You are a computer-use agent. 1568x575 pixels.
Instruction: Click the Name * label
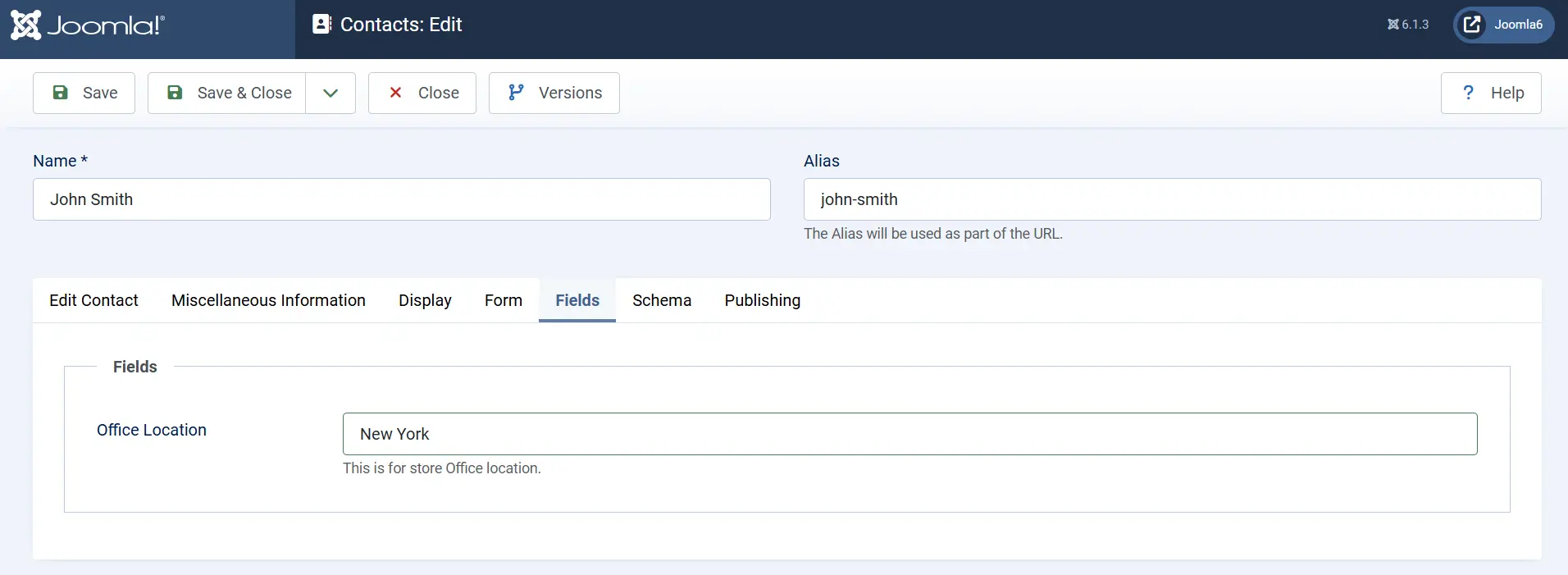(60, 161)
